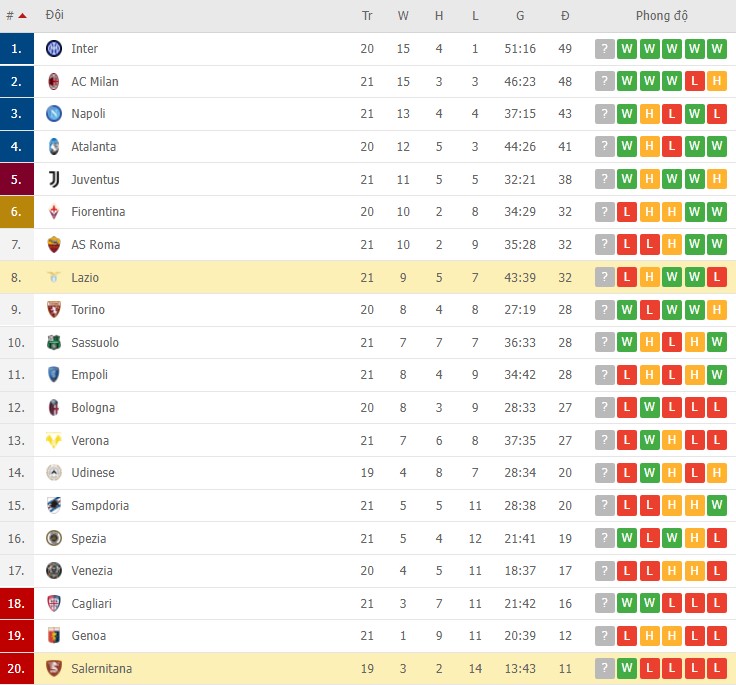Open the Salernitana team page
Image resolution: width=736 pixels, height=685 pixels.
[101, 669]
